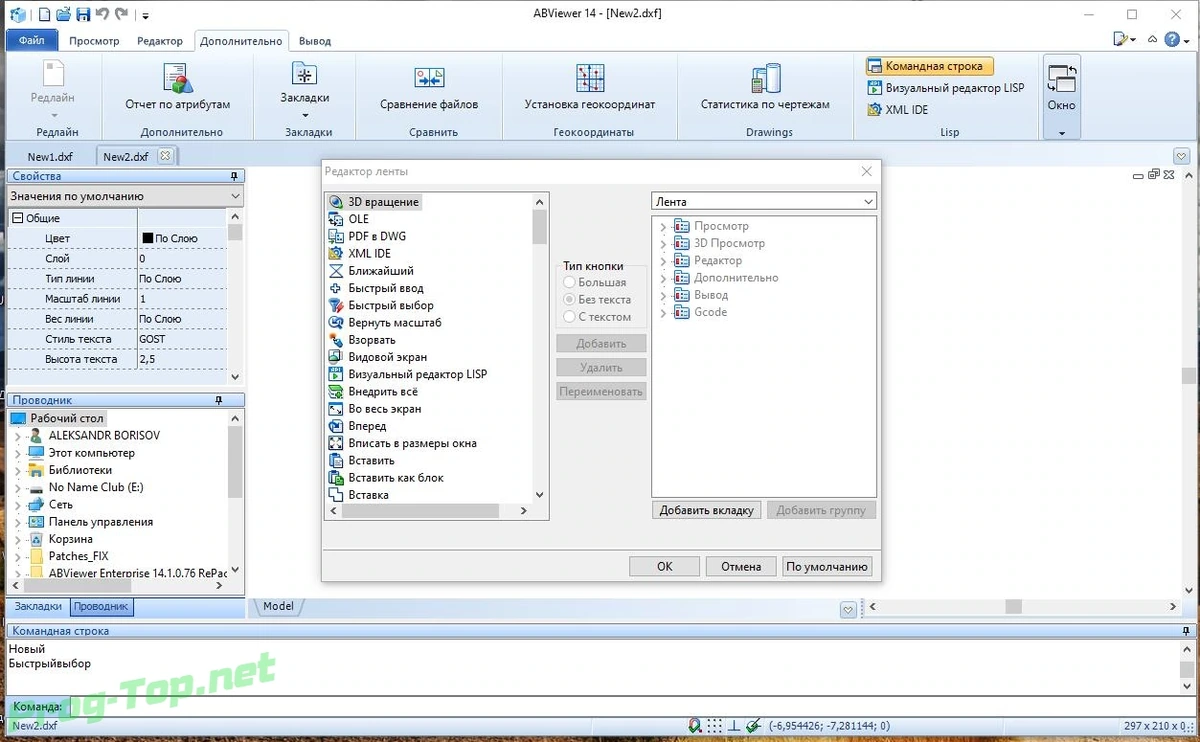The width and height of the screenshot is (1200, 742).
Task: Open Визуальный редактор LISP from ribbon
Action: [945, 88]
